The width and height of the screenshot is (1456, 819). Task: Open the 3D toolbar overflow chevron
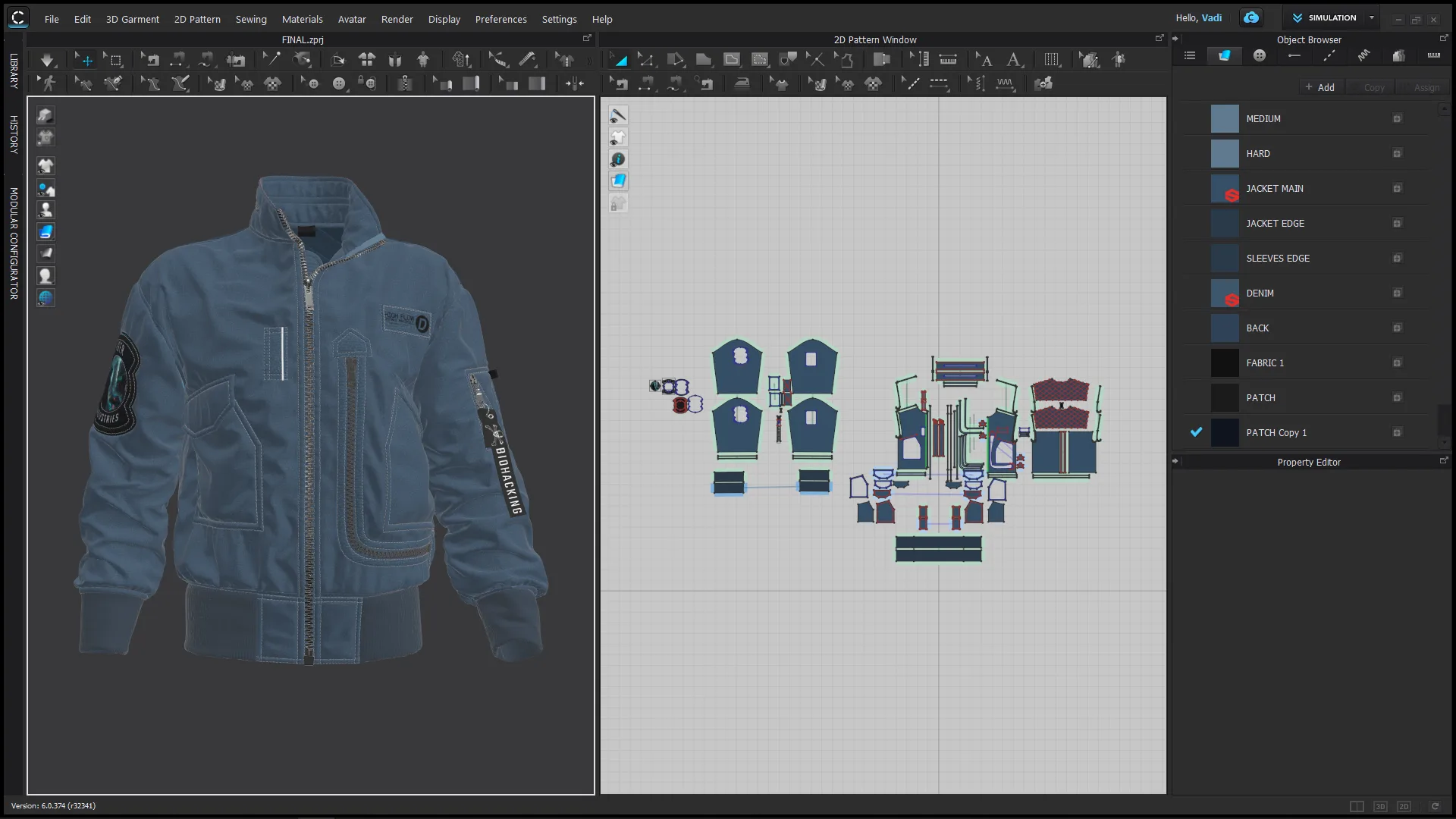coord(590,59)
